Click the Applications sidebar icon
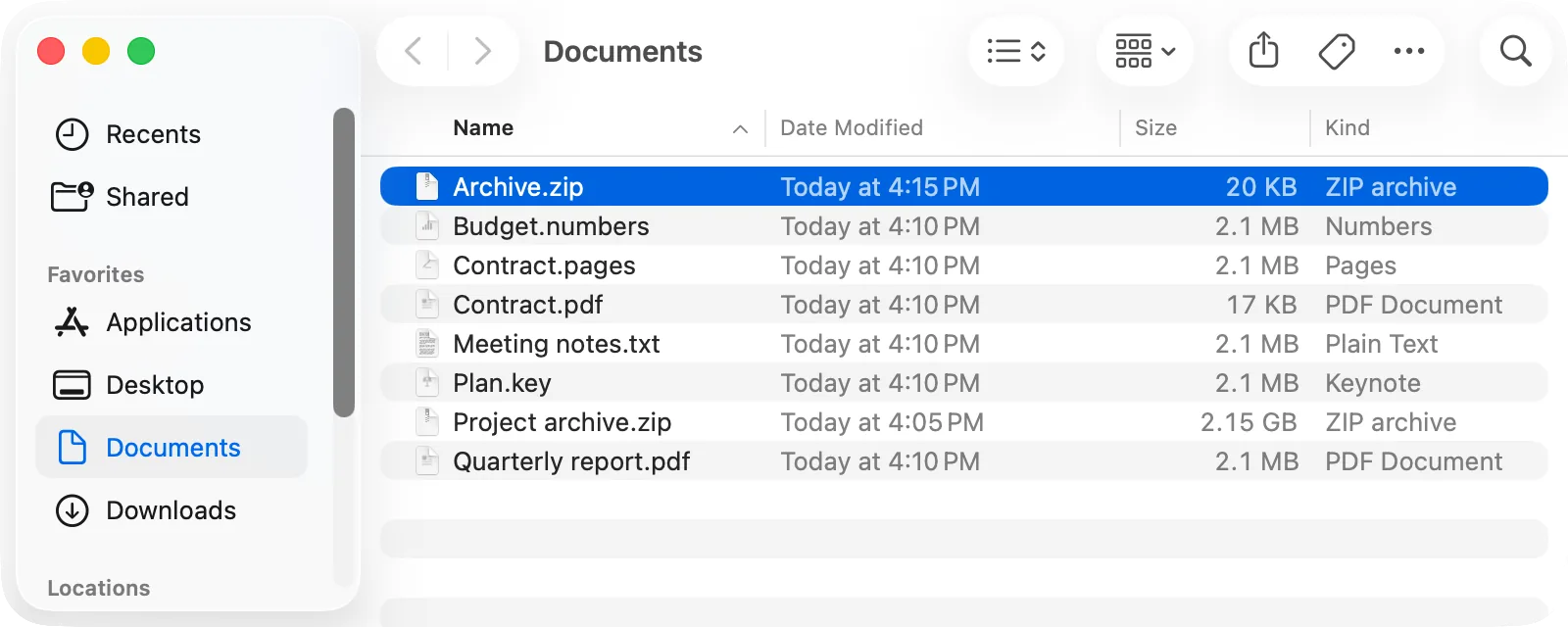The image size is (1568, 627). pos(72,322)
